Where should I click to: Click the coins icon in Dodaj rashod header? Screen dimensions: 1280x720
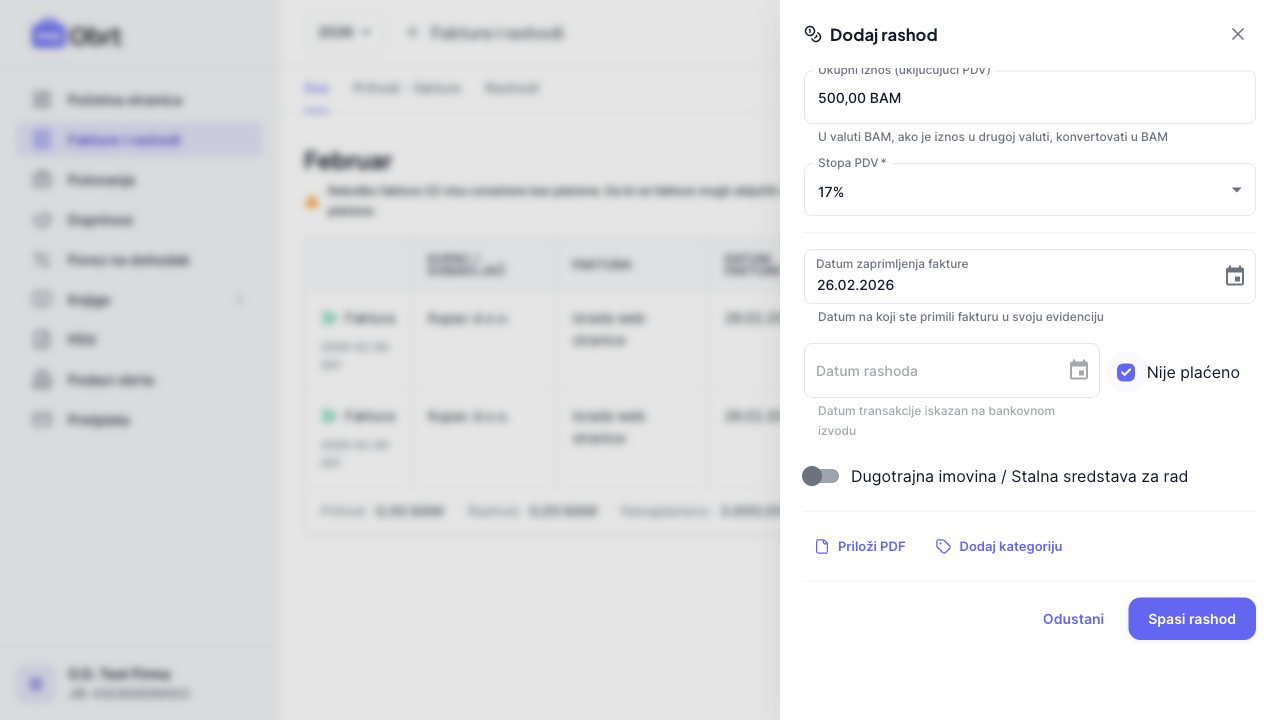pos(813,34)
